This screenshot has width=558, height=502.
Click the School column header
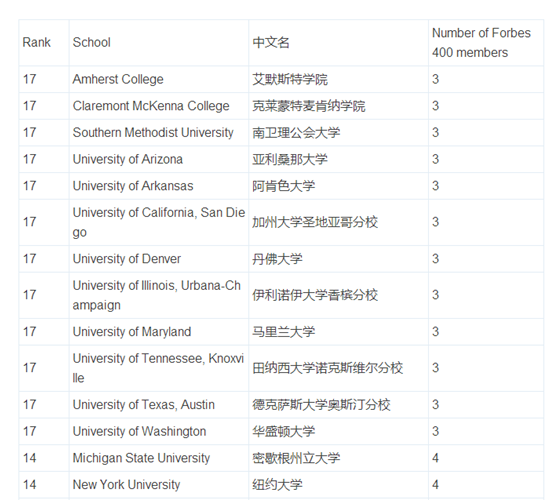tap(159, 43)
